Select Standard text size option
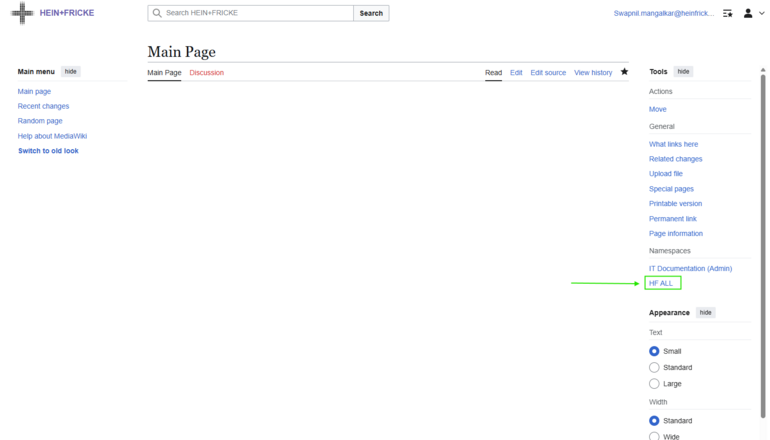 pos(654,367)
